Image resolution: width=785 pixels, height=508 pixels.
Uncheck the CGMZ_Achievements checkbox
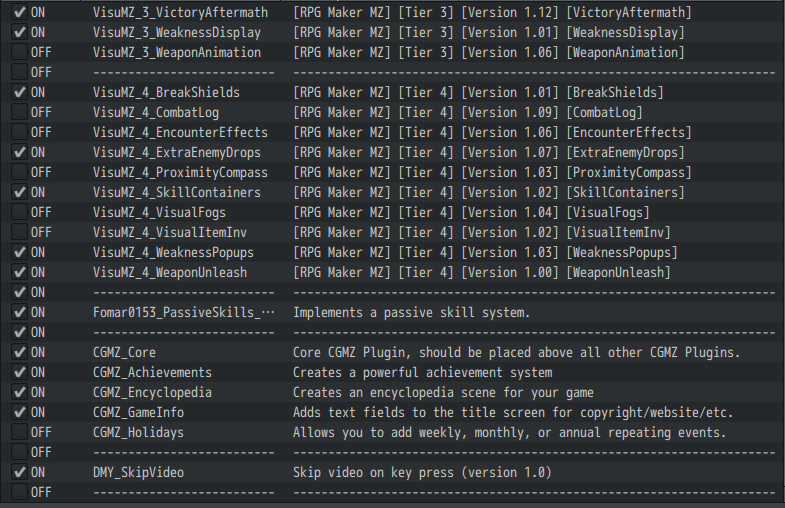(20, 372)
